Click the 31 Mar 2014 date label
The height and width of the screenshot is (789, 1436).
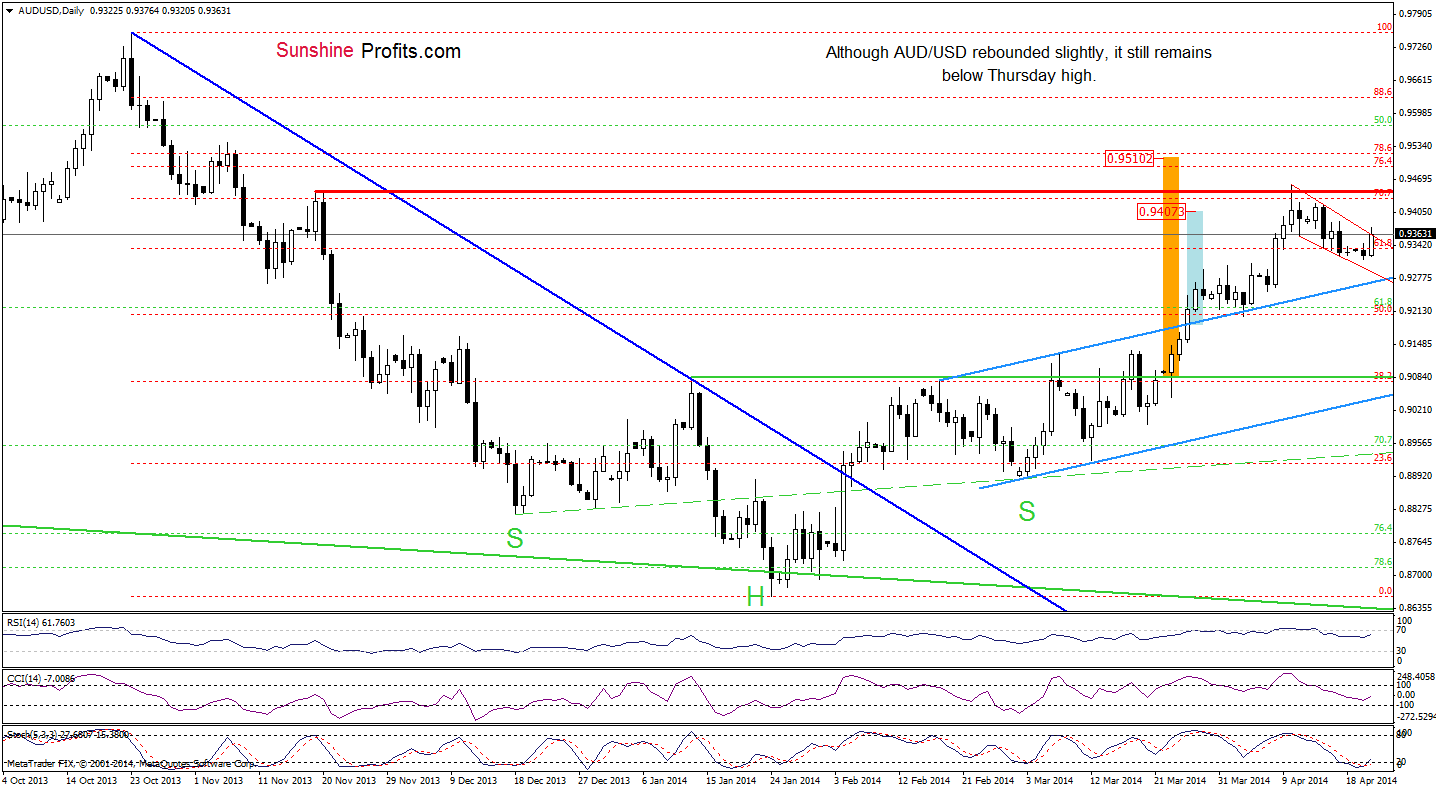[1244, 779]
